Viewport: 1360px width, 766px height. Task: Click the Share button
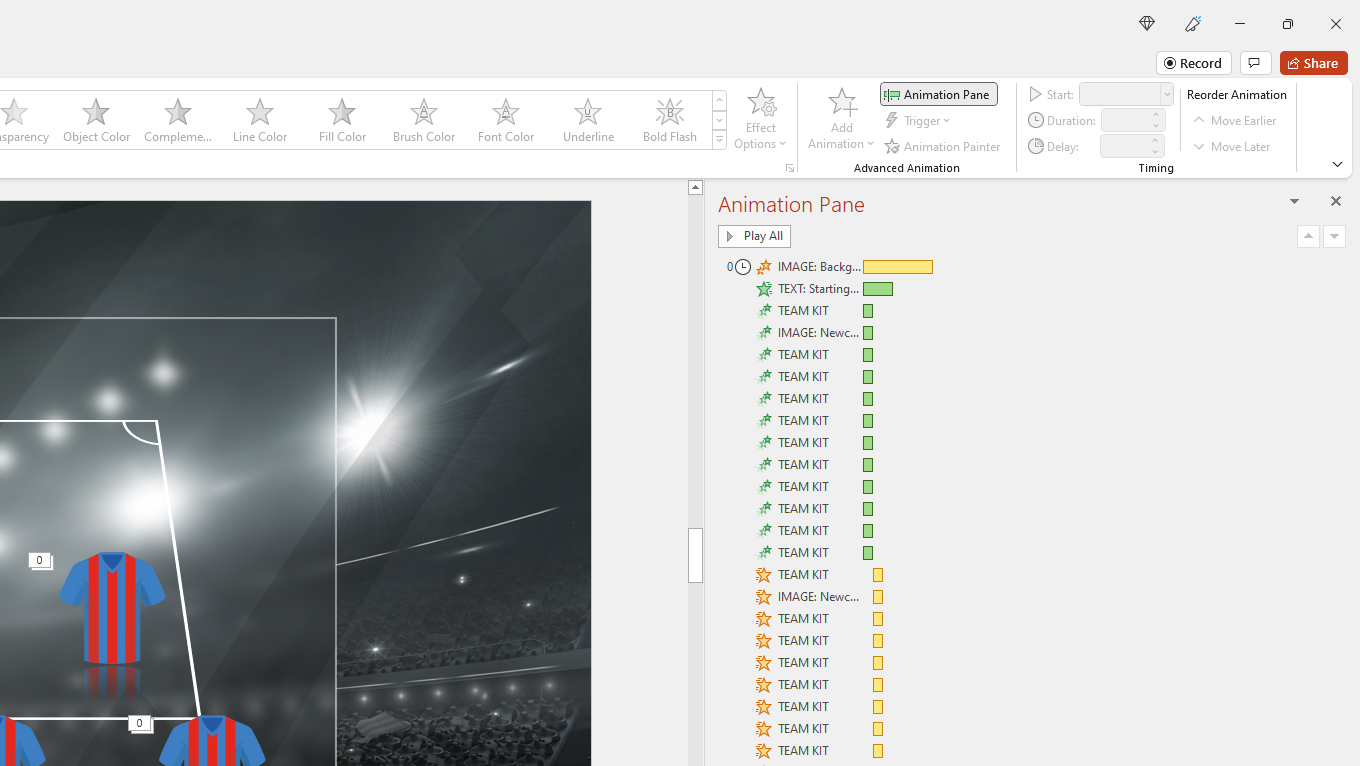(x=1313, y=63)
